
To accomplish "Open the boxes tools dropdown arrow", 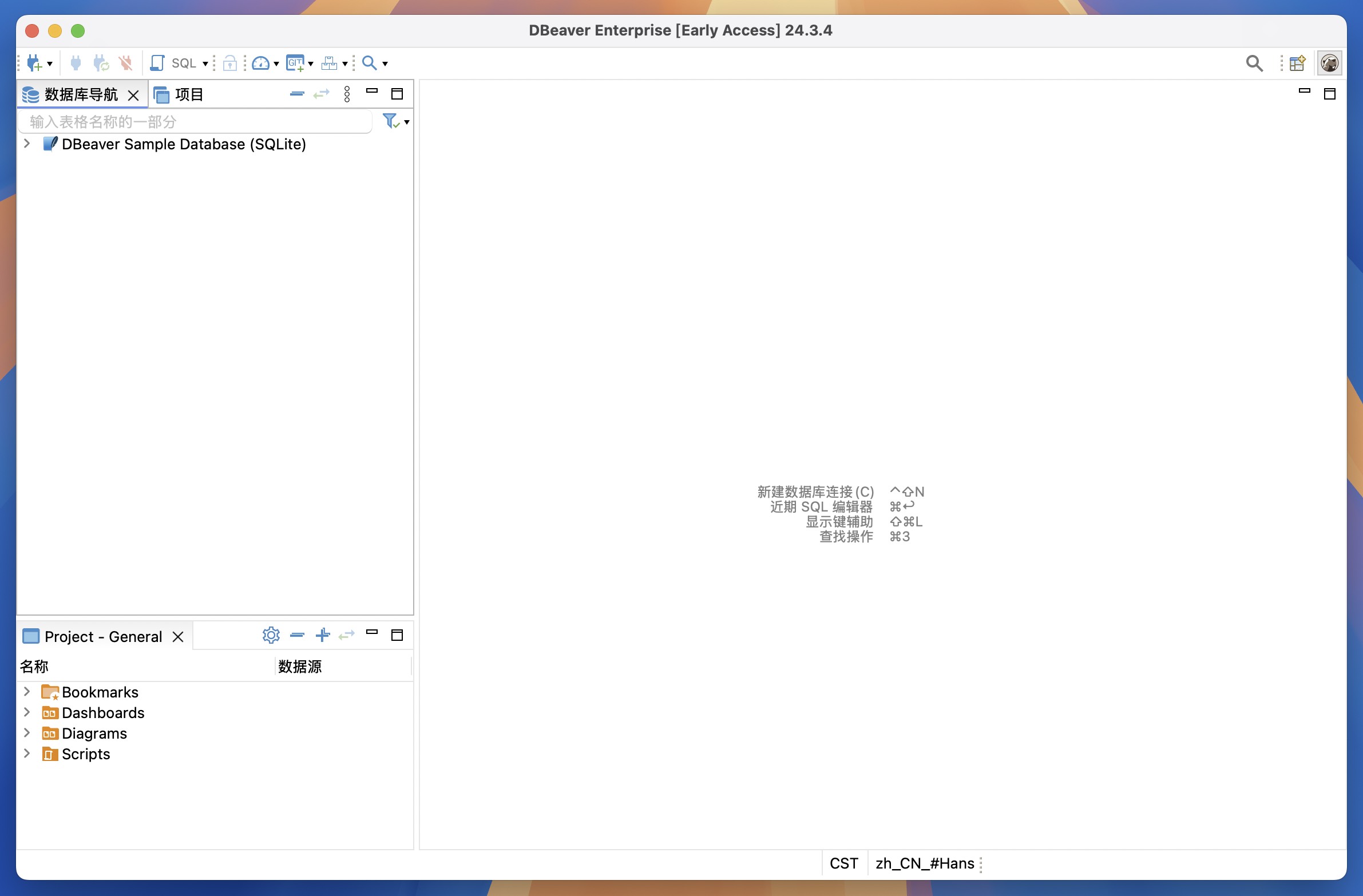I will tap(345, 64).
